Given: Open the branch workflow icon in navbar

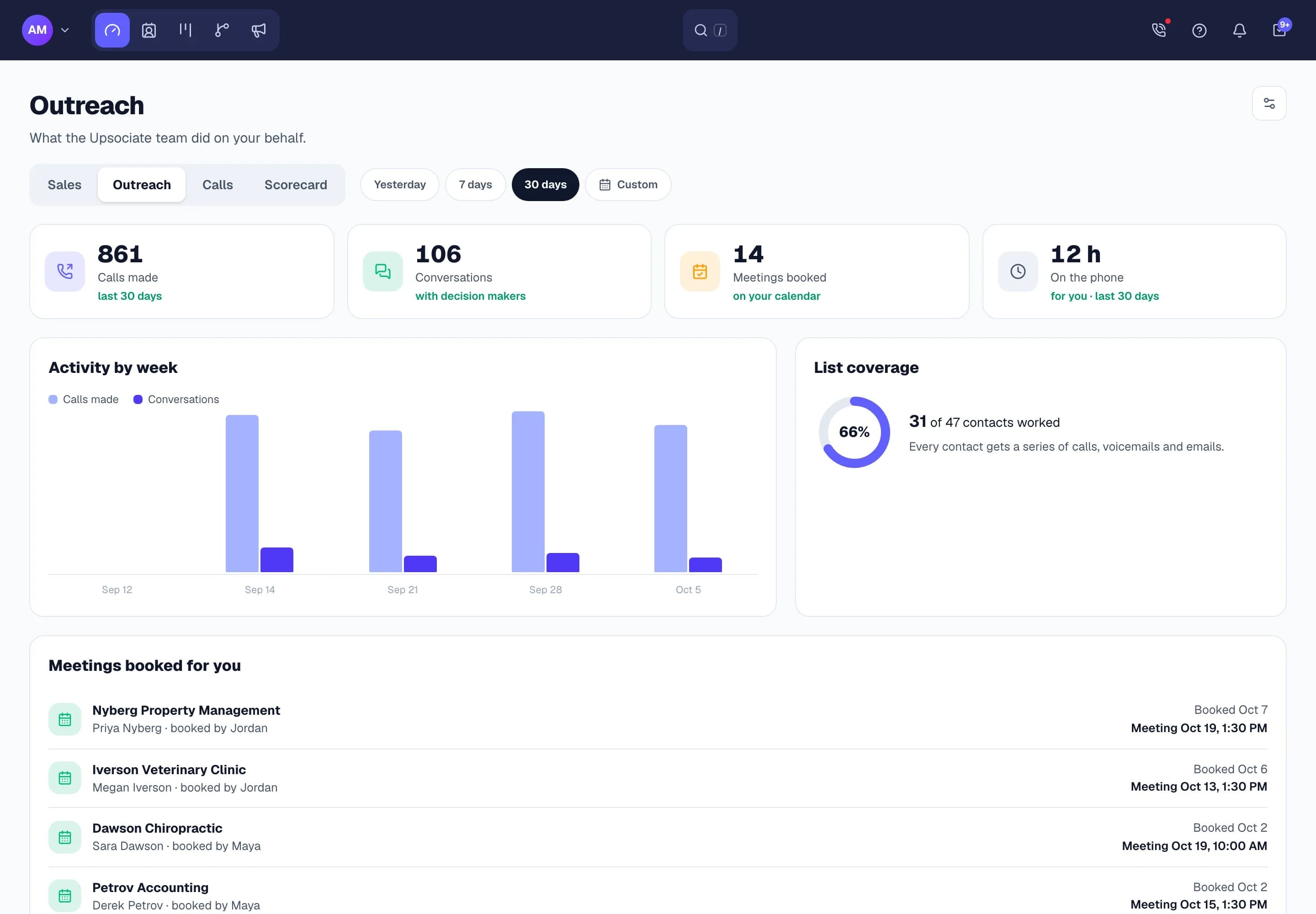Looking at the screenshot, I should pos(222,30).
